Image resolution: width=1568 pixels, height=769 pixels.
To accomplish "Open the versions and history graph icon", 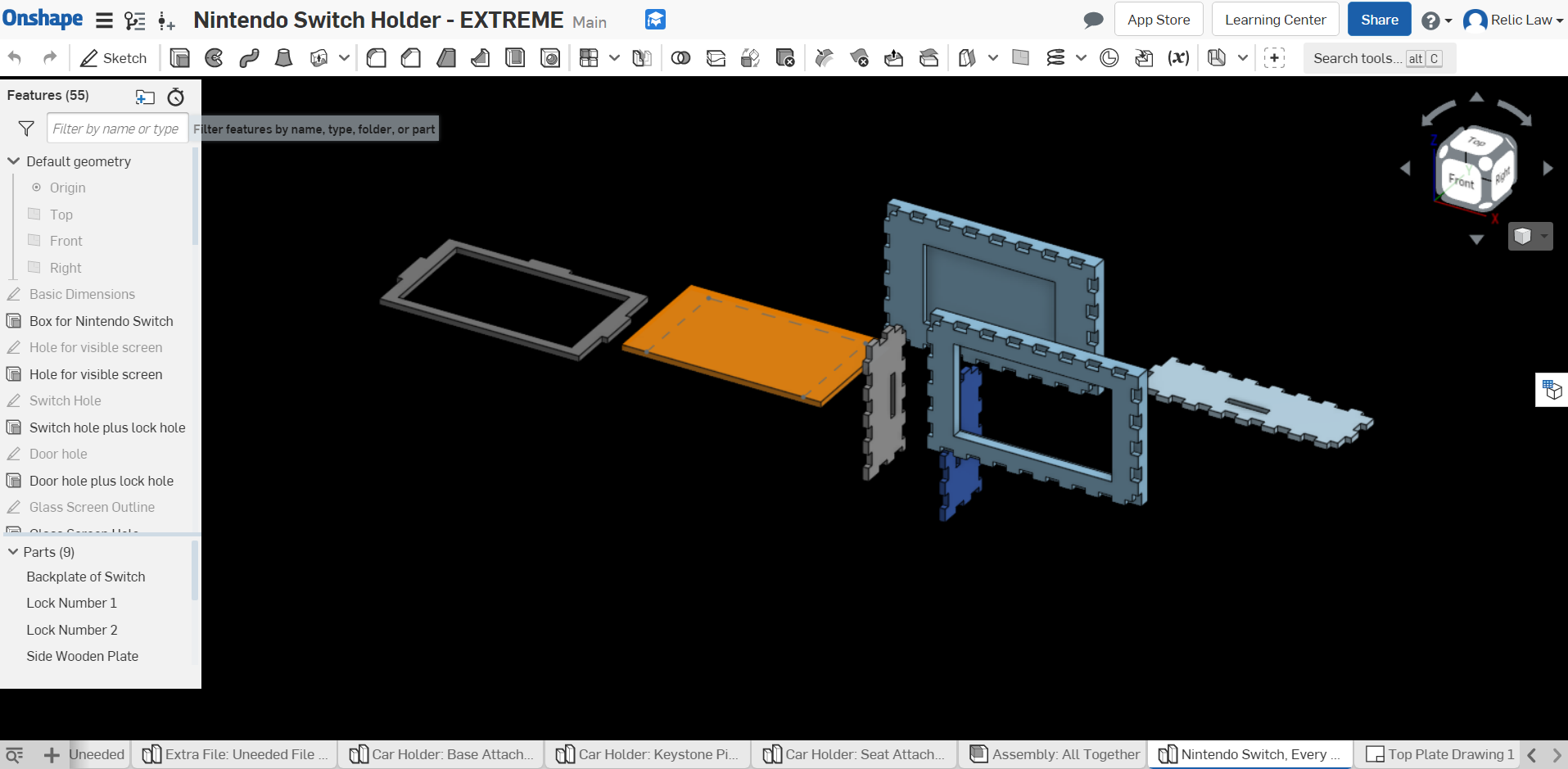I will point(134,20).
